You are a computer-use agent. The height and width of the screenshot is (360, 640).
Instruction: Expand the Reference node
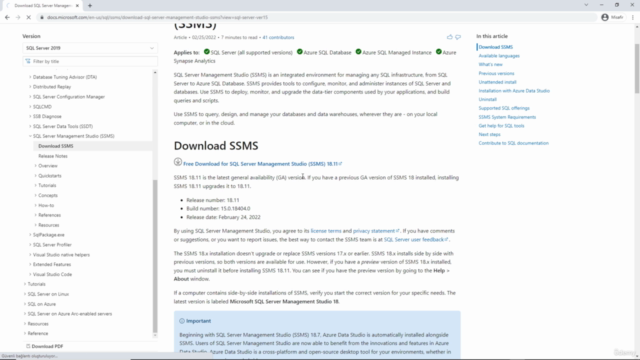(x=25, y=333)
